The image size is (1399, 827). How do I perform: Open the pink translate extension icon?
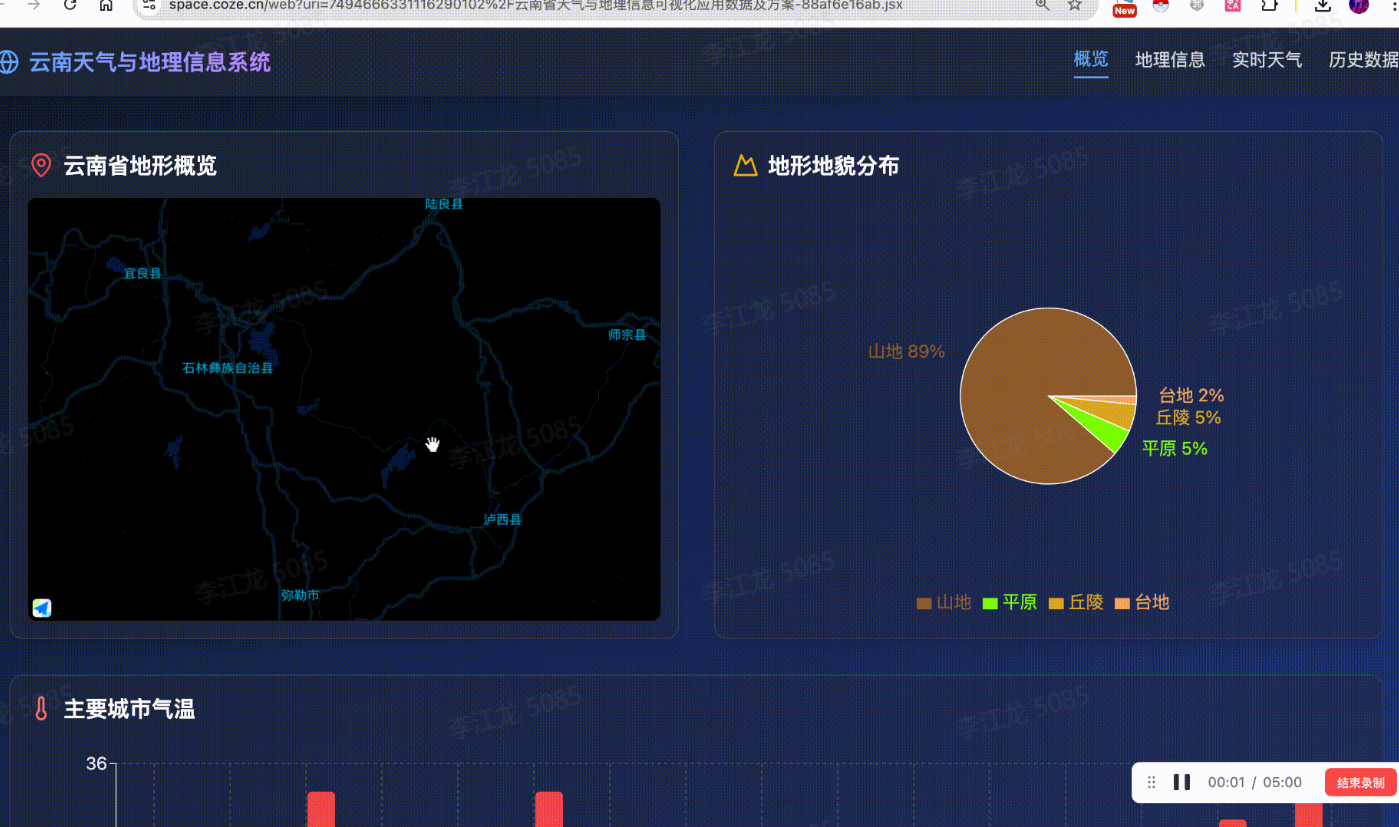1233,5
